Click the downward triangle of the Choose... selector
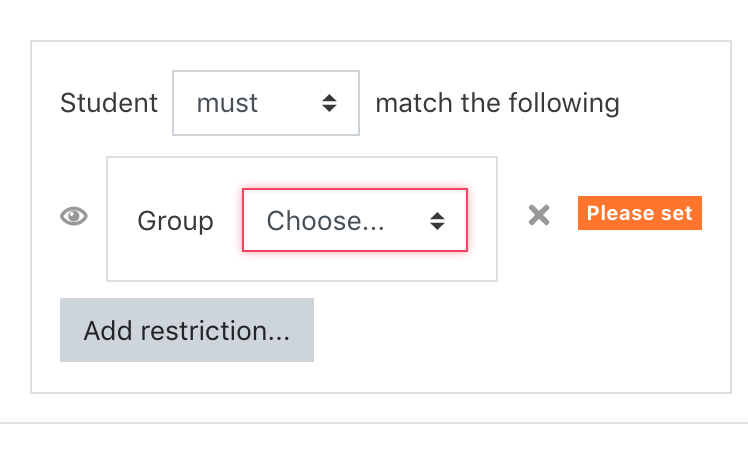The width and height of the screenshot is (748, 474). (x=437, y=227)
